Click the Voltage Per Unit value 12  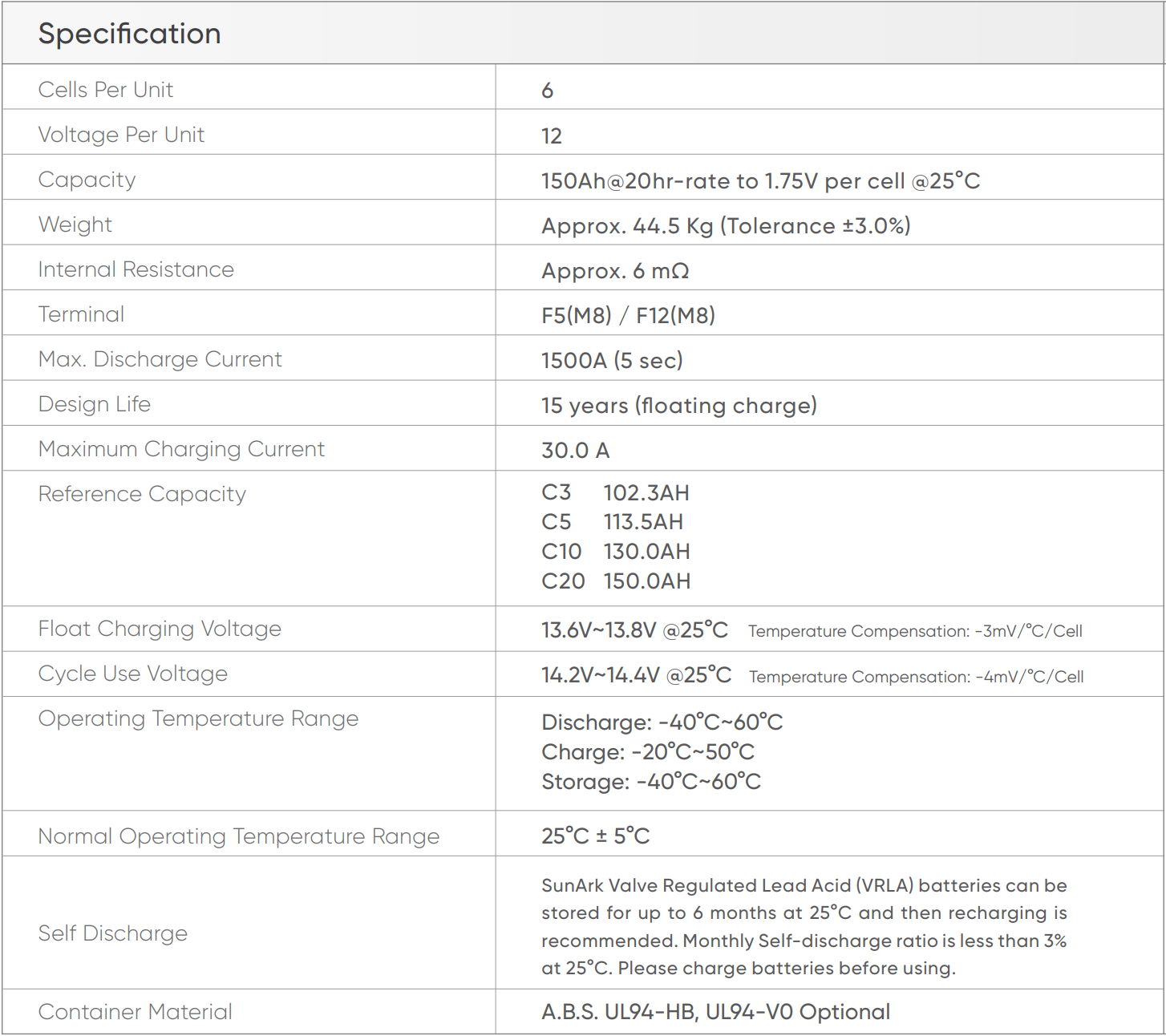[x=552, y=136]
